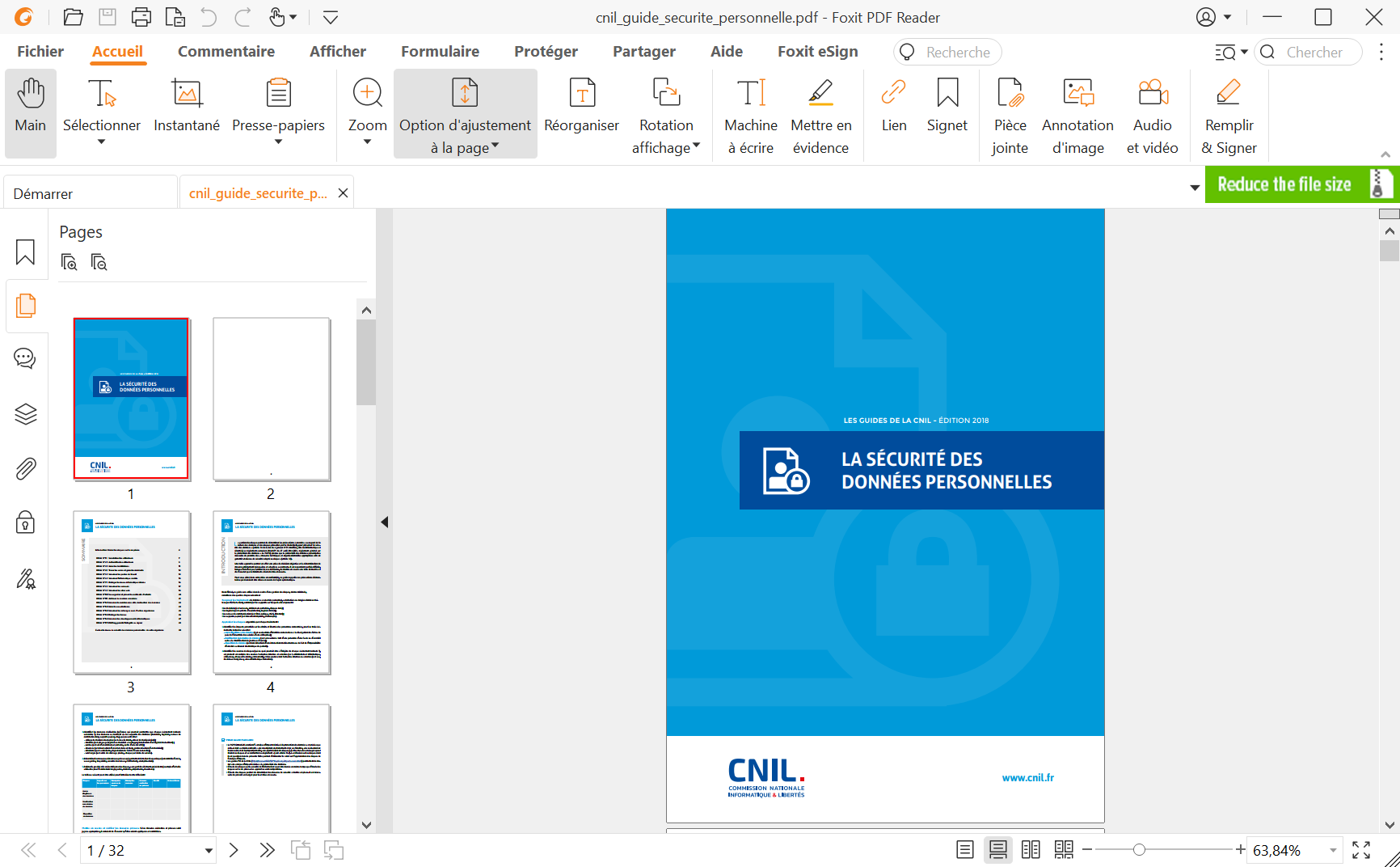Switch to the Afficher tab

coord(338,52)
